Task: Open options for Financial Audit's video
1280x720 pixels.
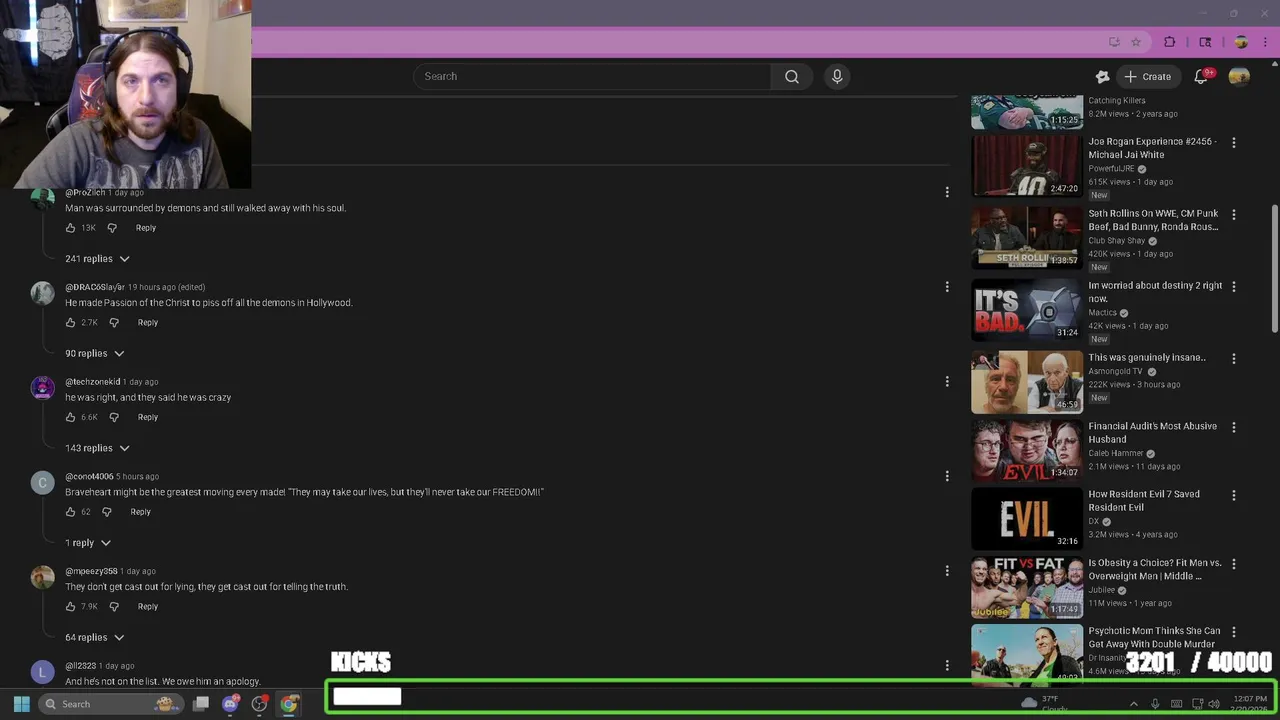Action: pos(1233,427)
